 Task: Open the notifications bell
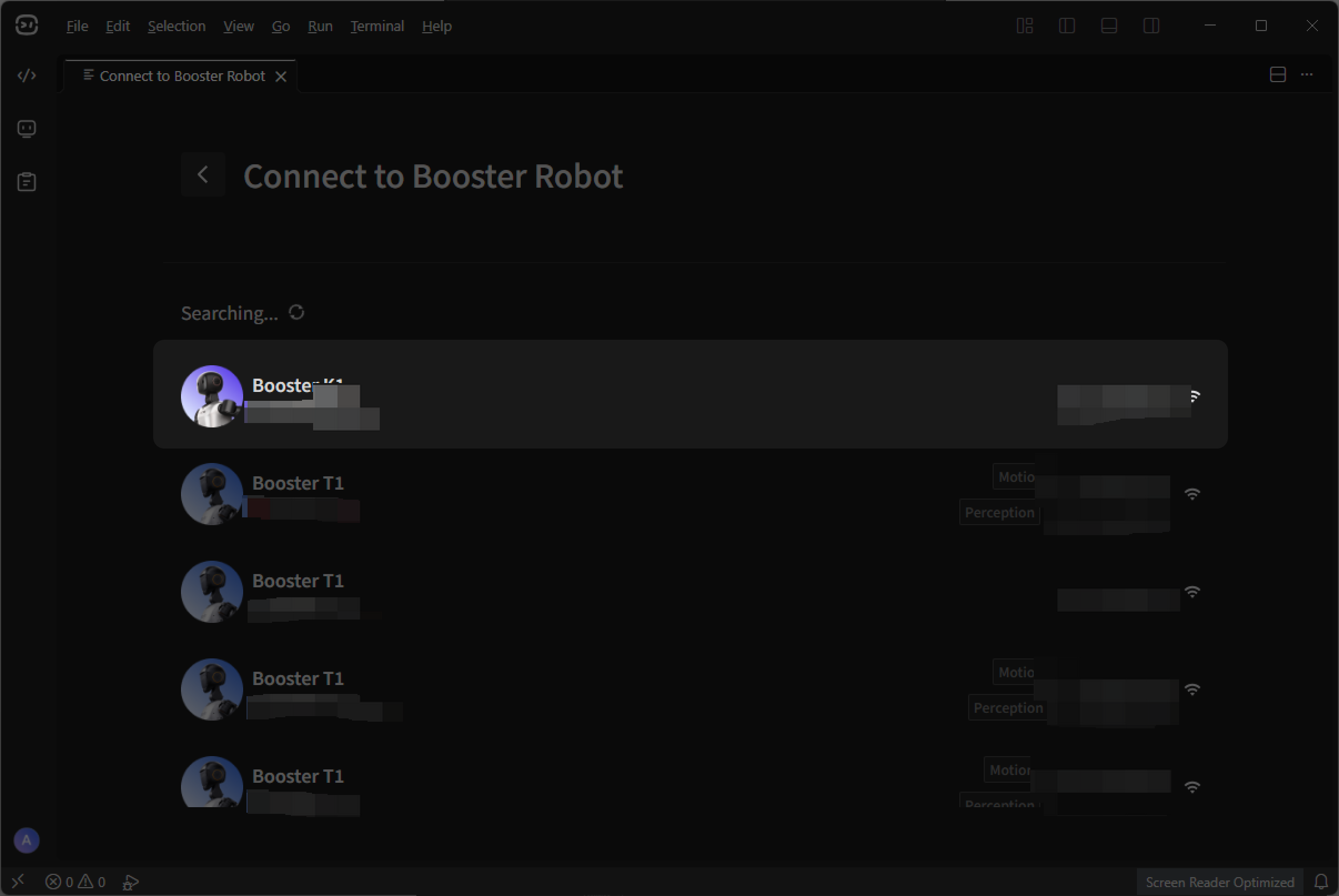1321,882
